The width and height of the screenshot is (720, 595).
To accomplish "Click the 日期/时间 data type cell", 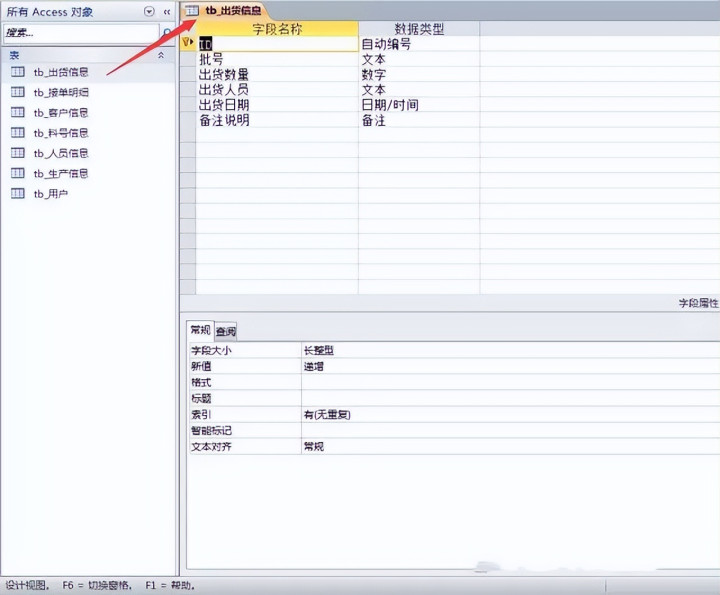I will pyautogui.click(x=419, y=105).
